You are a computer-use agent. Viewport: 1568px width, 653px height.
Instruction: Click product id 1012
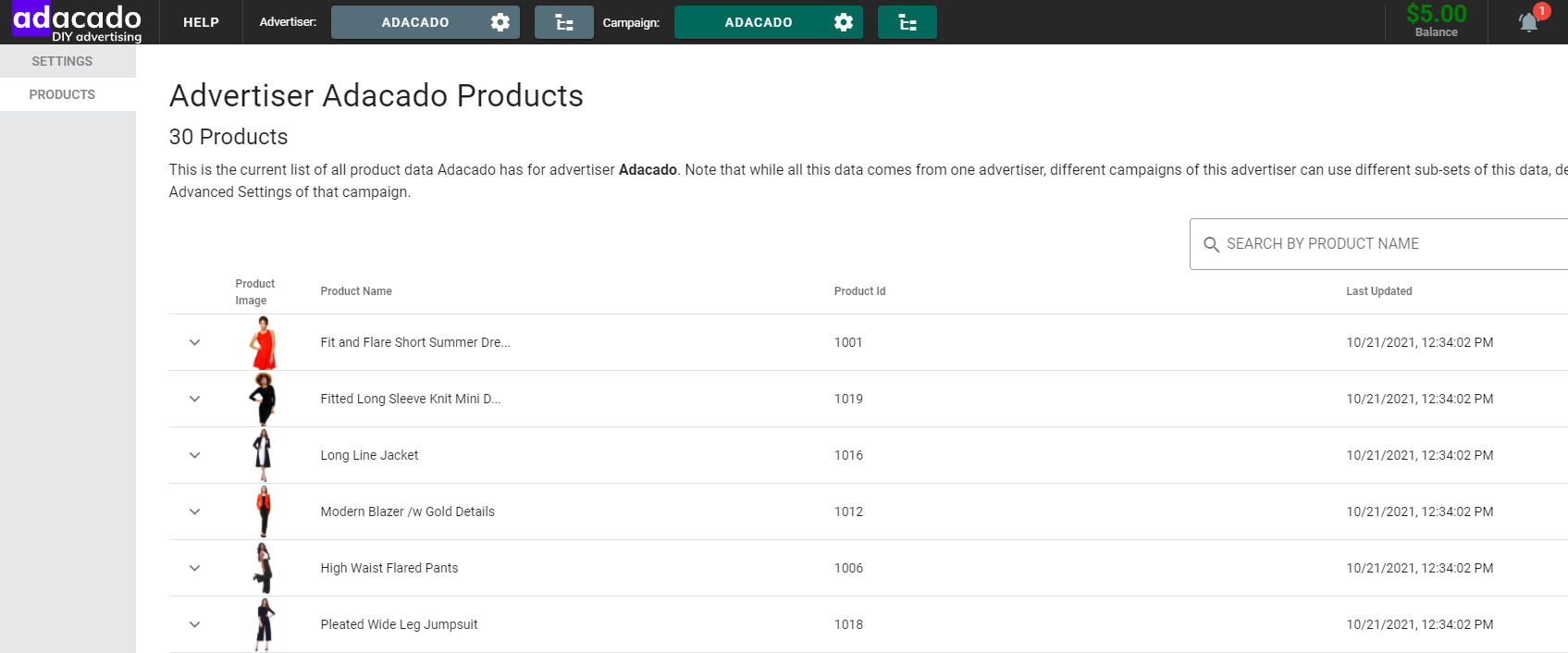tap(848, 511)
